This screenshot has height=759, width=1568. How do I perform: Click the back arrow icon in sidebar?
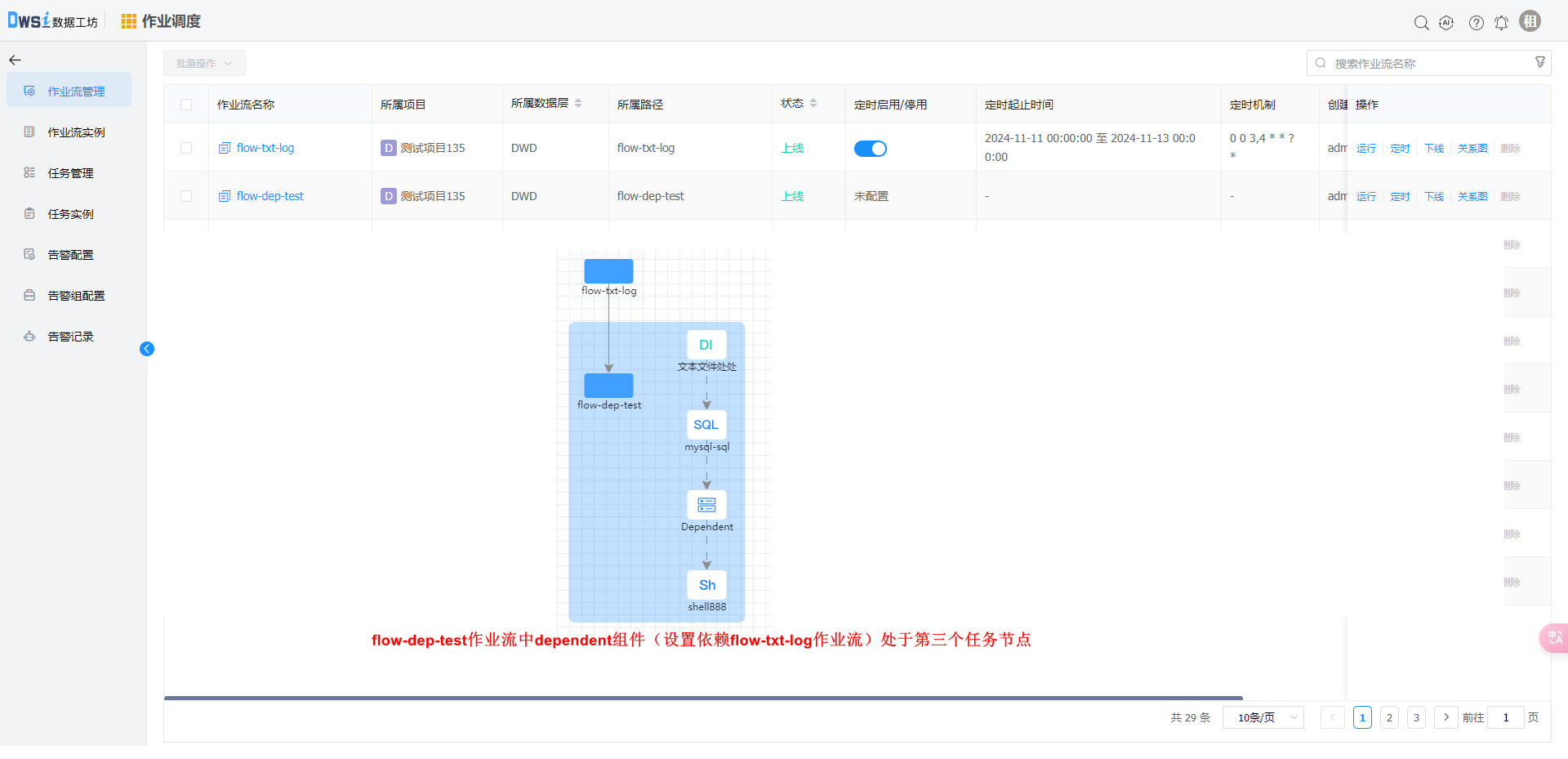click(15, 60)
